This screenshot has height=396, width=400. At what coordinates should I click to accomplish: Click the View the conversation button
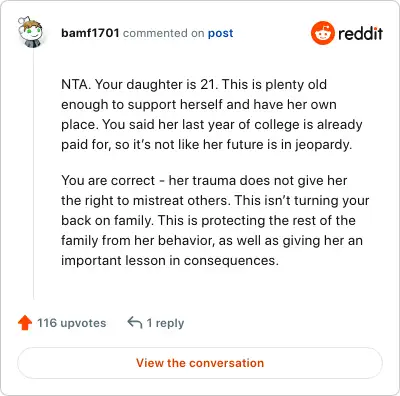tap(200, 363)
